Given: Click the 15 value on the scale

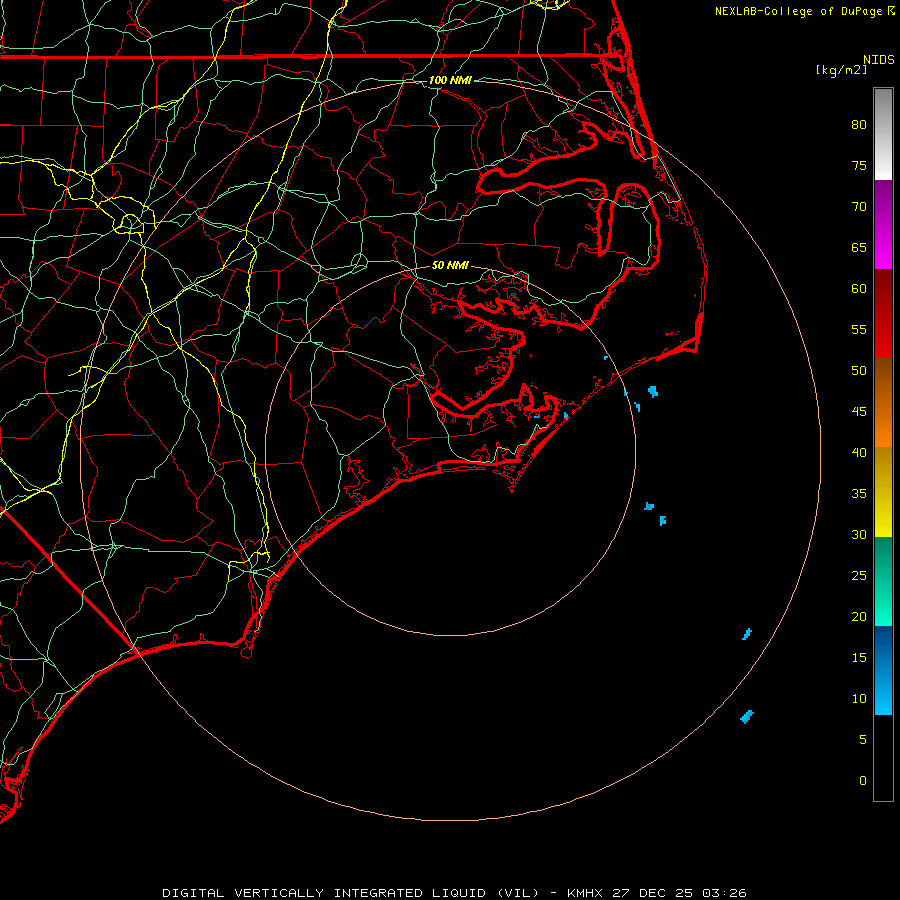Looking at the screenshot, I should coord(859,658).
